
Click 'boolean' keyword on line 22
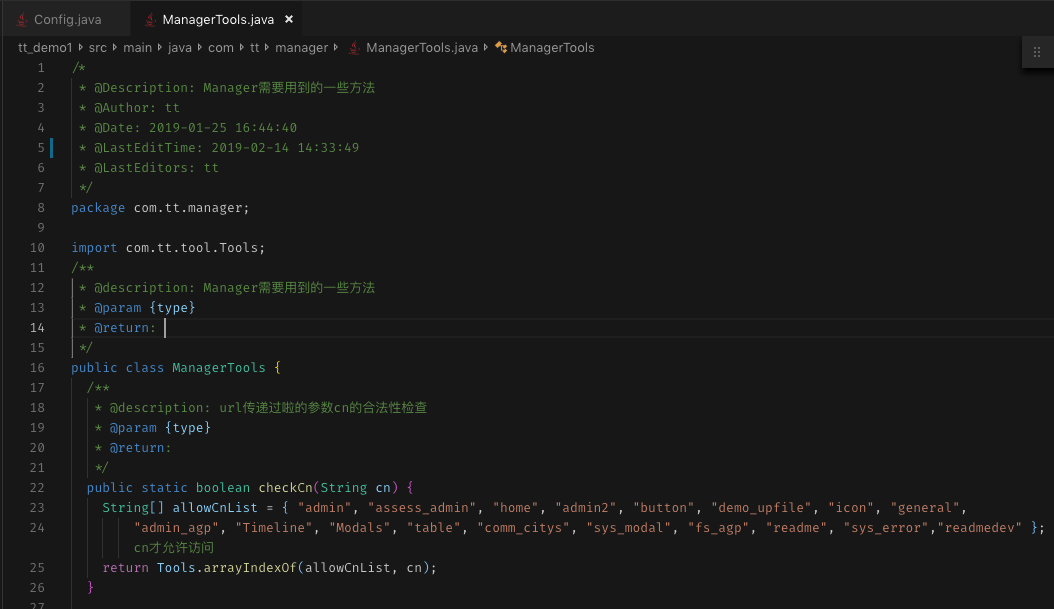222,487
